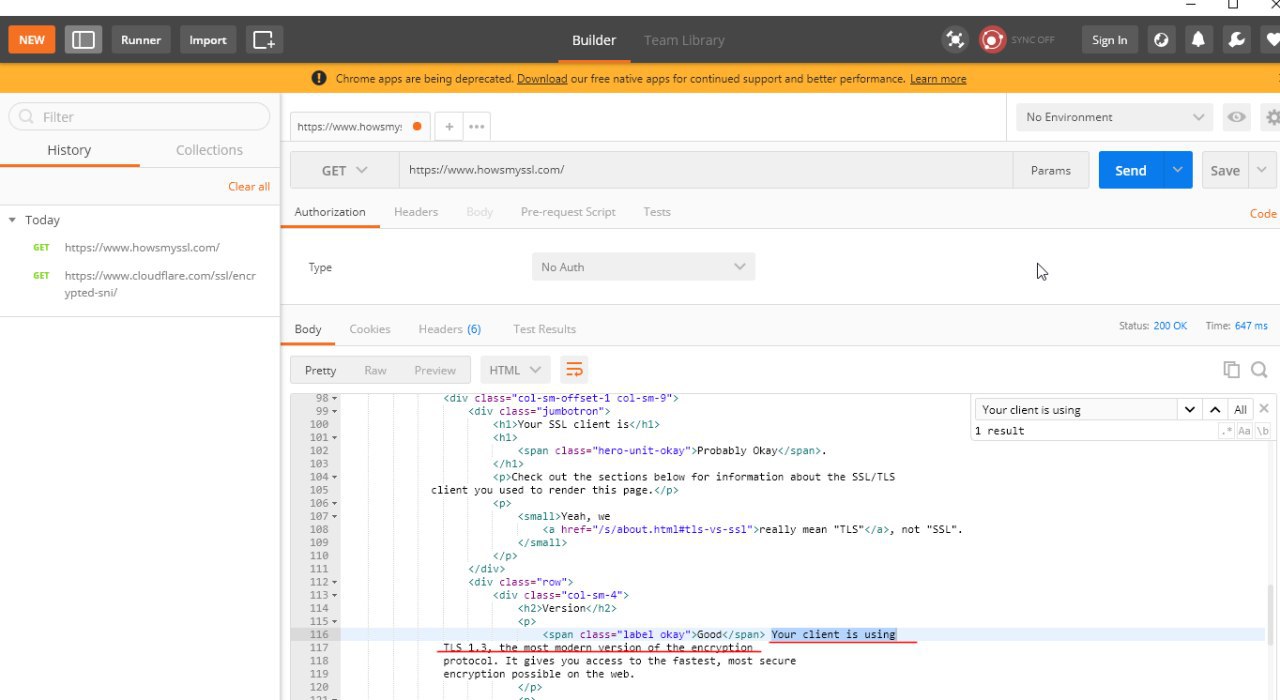Click the Save button
The image size is (1280, 700).
coord(1225,170)
